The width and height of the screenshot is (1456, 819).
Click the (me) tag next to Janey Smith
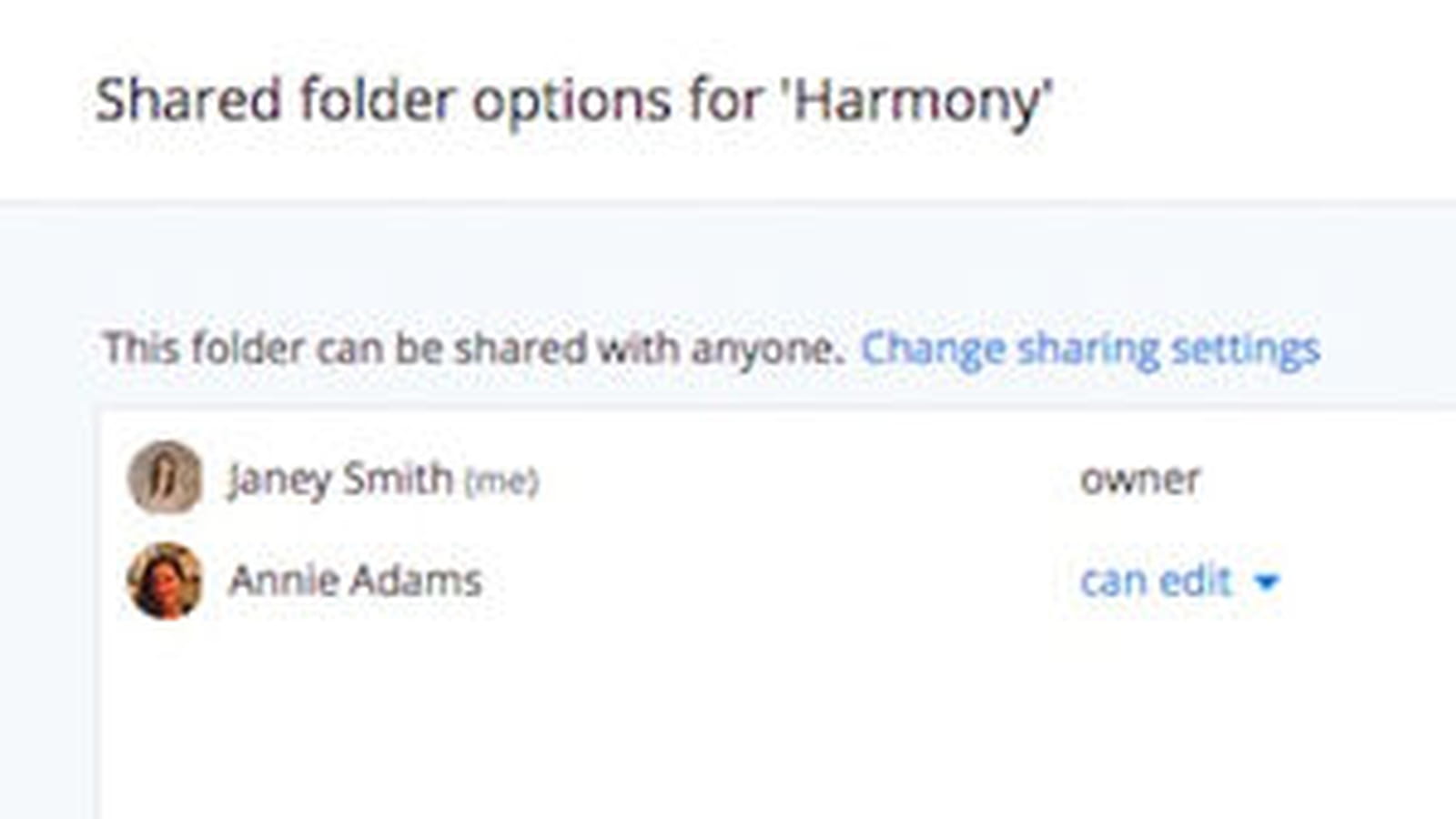pyautogui.click(x=501, y=480)
